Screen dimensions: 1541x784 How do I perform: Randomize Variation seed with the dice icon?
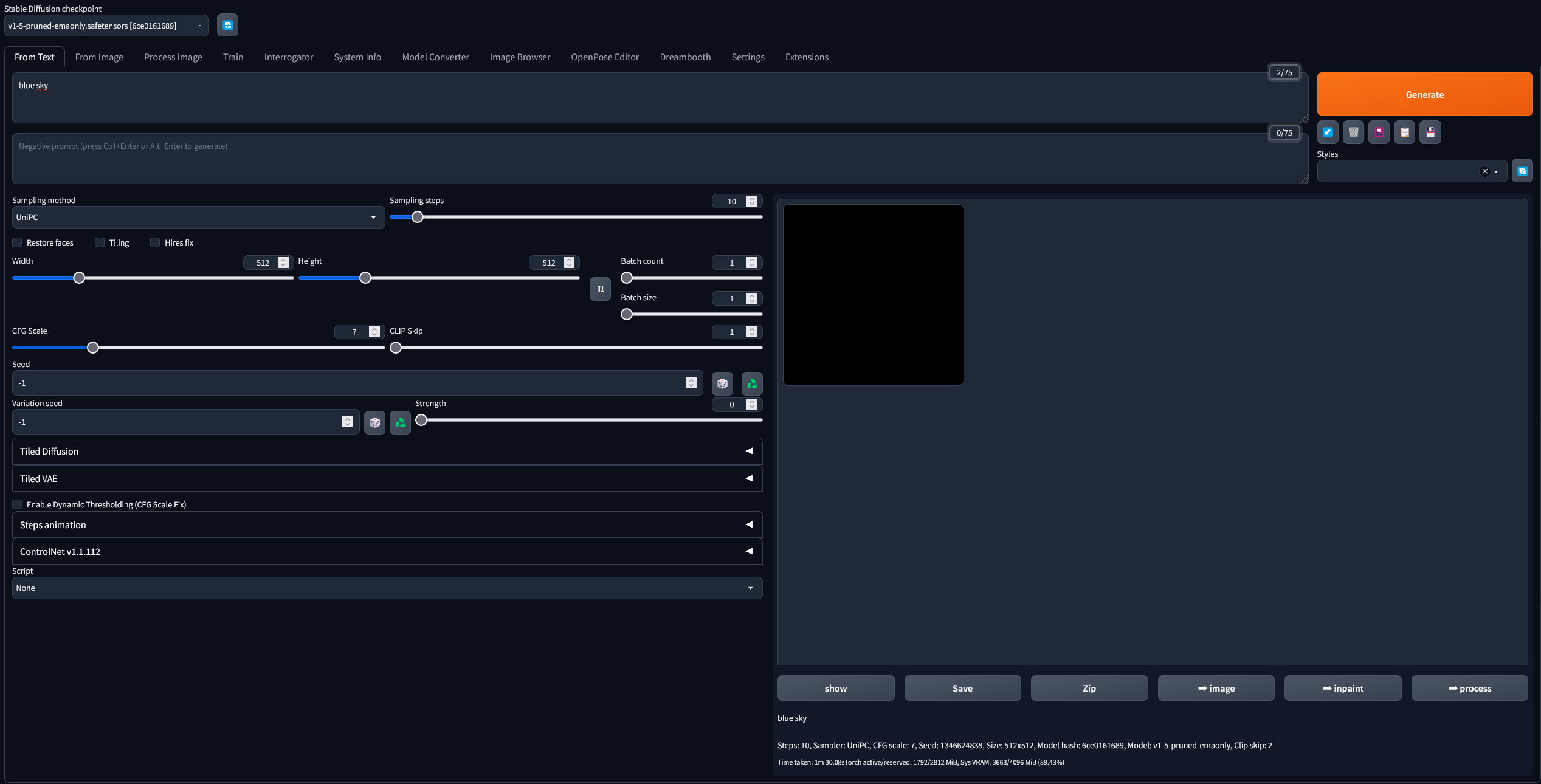[374, 422]
